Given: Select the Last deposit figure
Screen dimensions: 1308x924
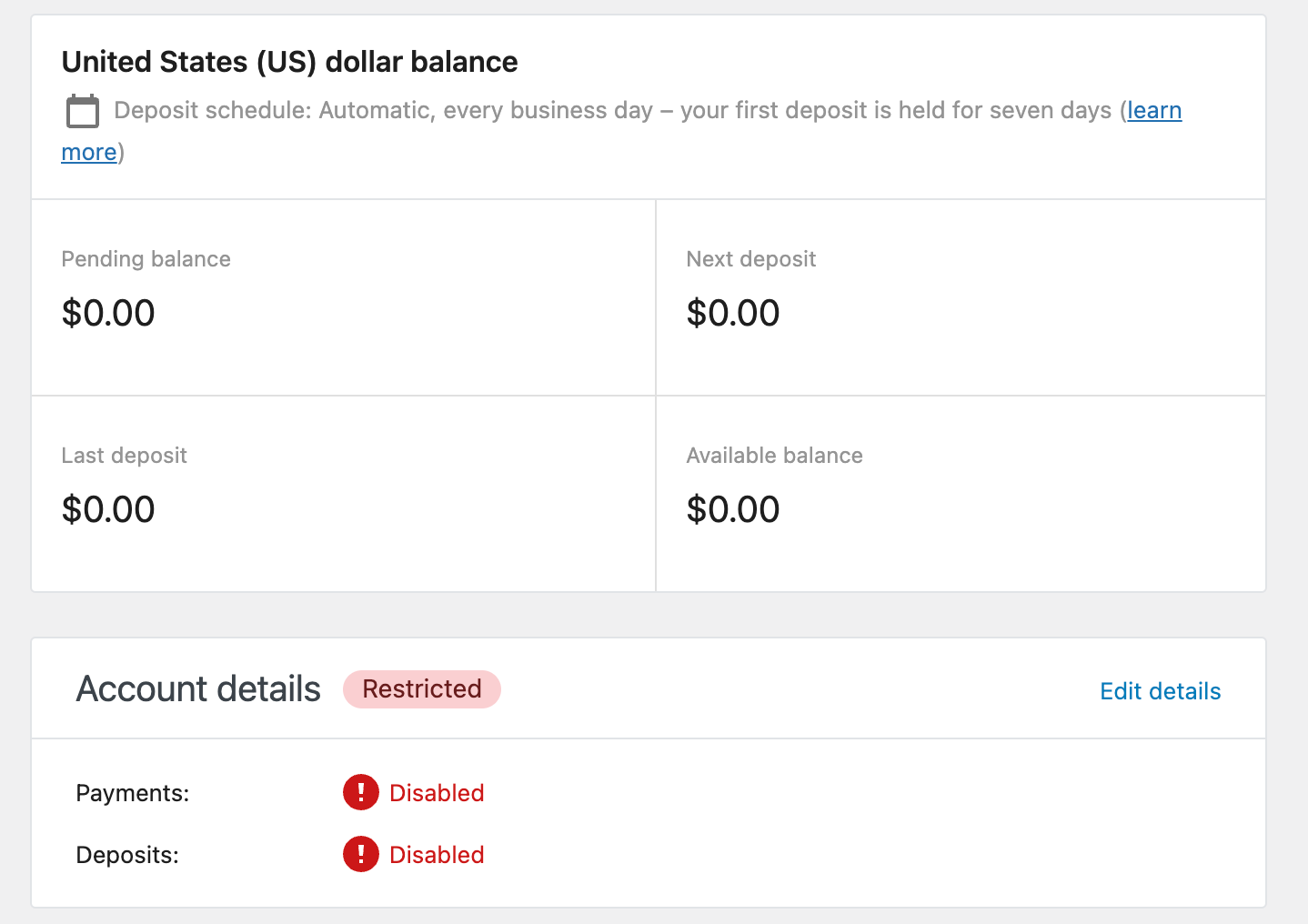Looking at the screenshot, I should pyautogui.click(x=107, y=508).
